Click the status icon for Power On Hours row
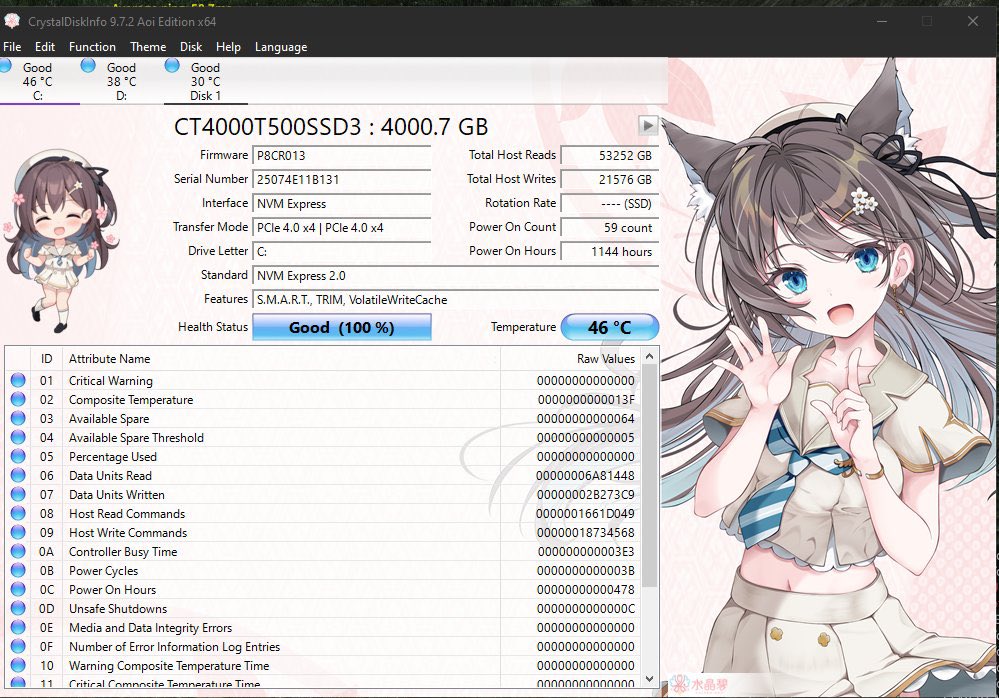Screen dimensions: 999x698 [18, 589]
